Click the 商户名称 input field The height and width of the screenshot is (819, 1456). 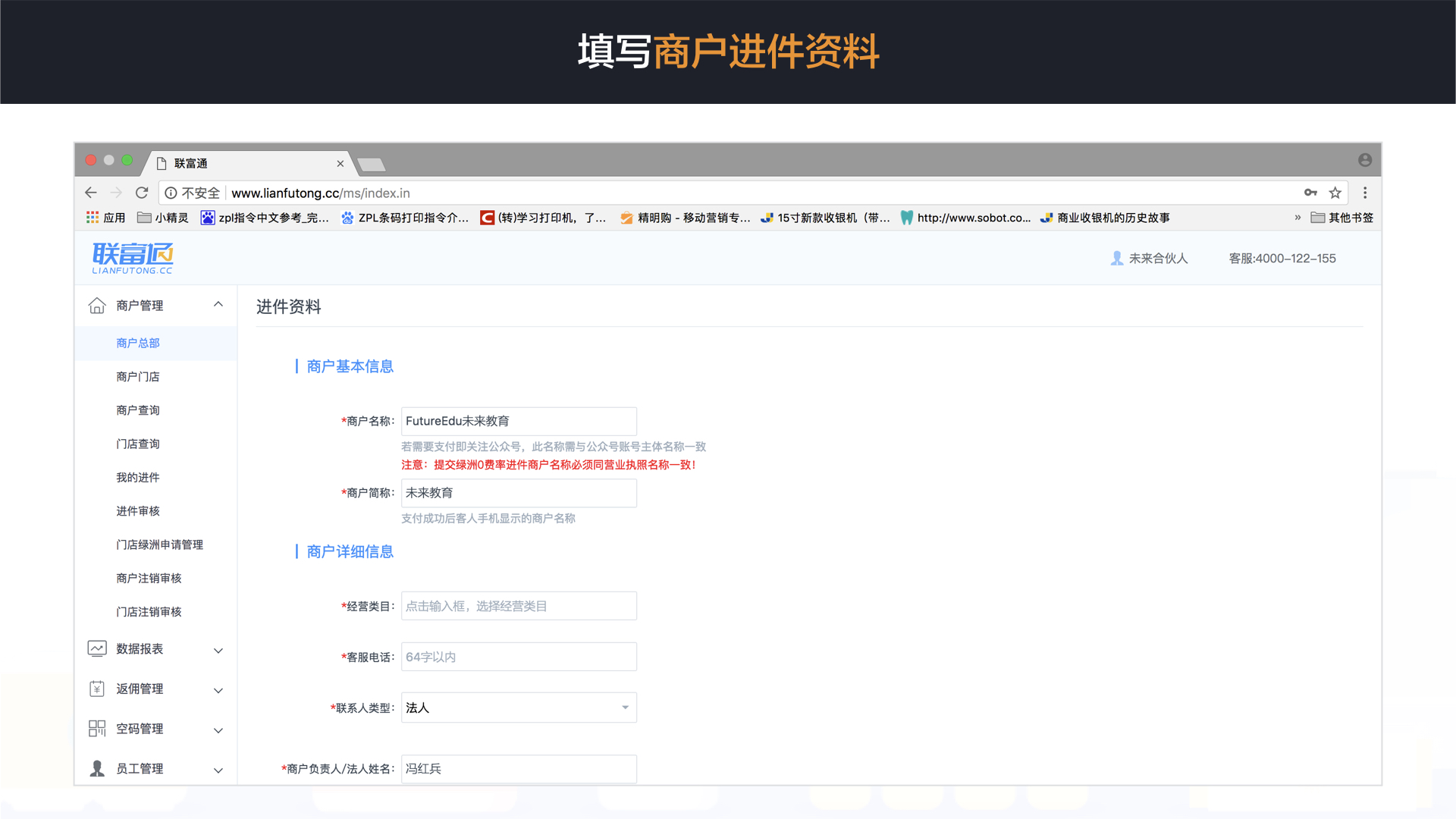(519, 421)
